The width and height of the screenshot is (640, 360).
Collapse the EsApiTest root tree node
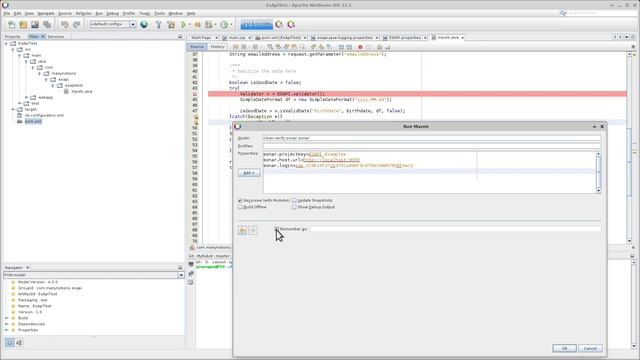[x=6, y=43]
